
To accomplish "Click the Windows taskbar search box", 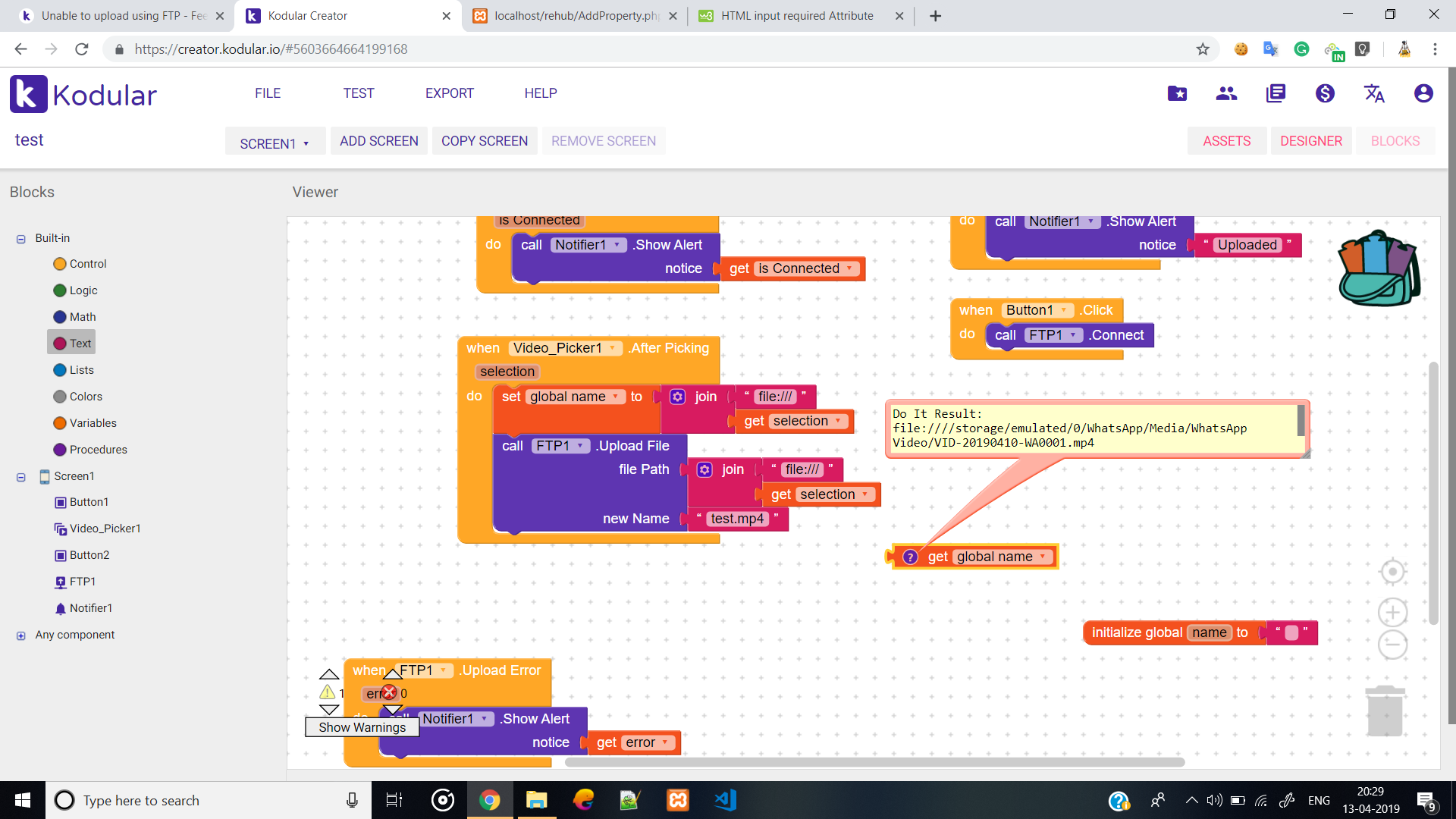I will click(209, 800).
